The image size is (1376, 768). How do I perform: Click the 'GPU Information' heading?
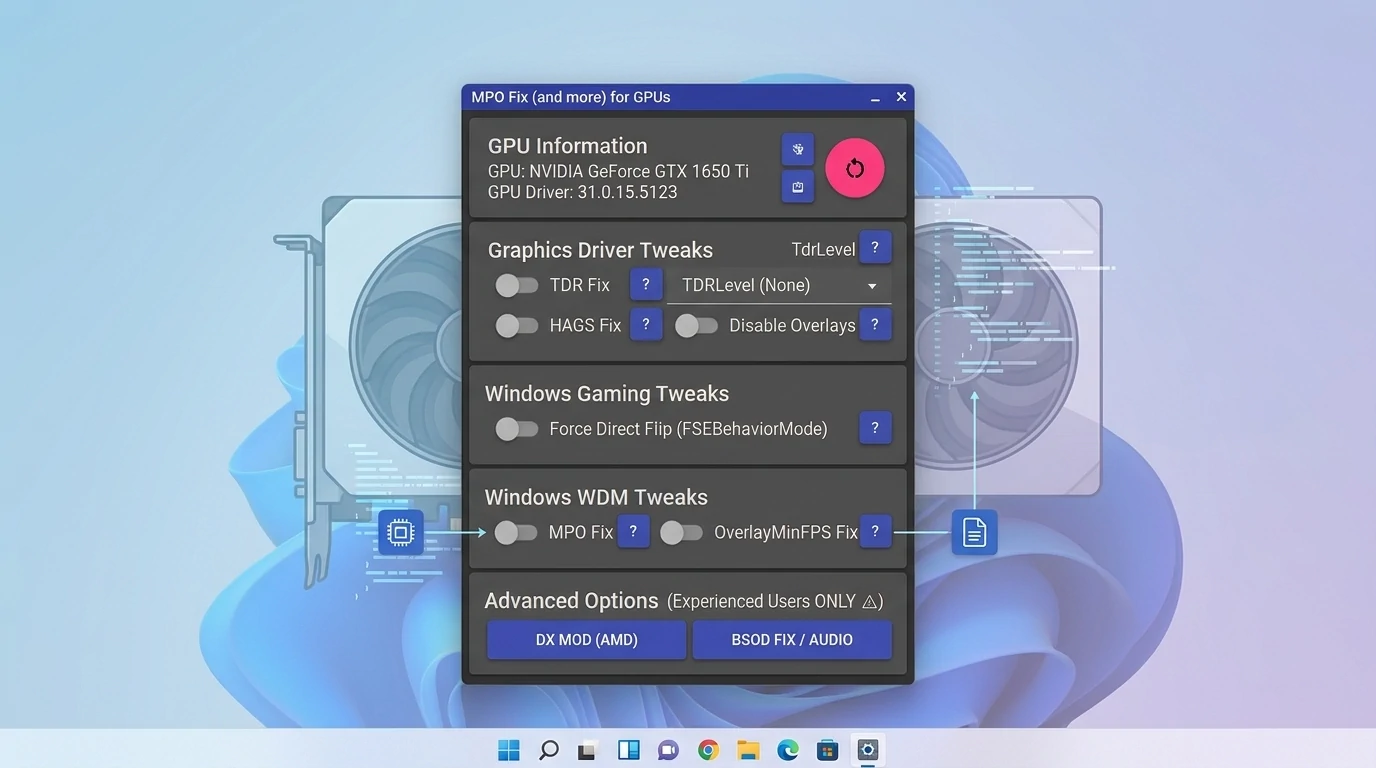567,146
